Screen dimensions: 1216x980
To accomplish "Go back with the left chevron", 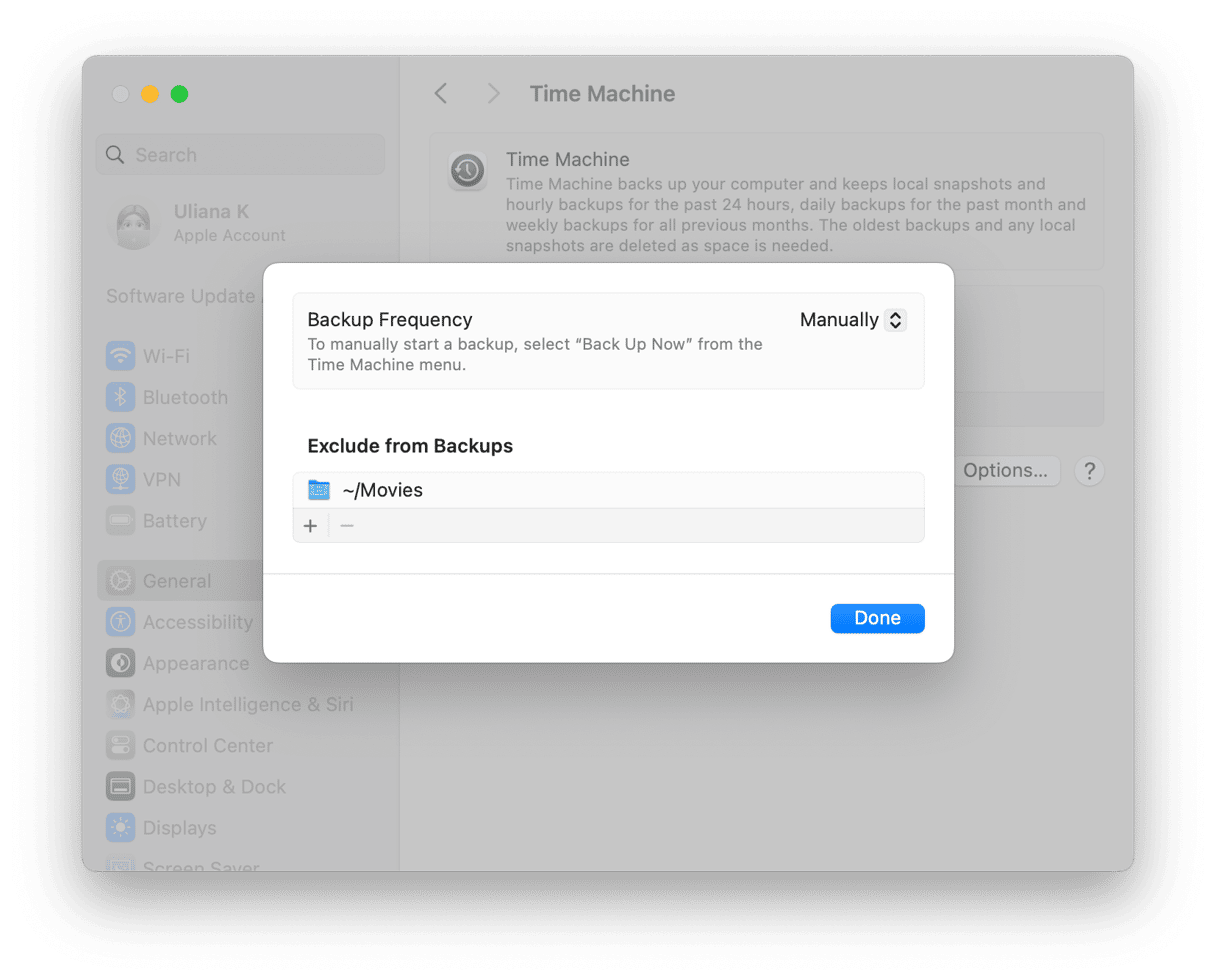I will [x=441, y=94].
